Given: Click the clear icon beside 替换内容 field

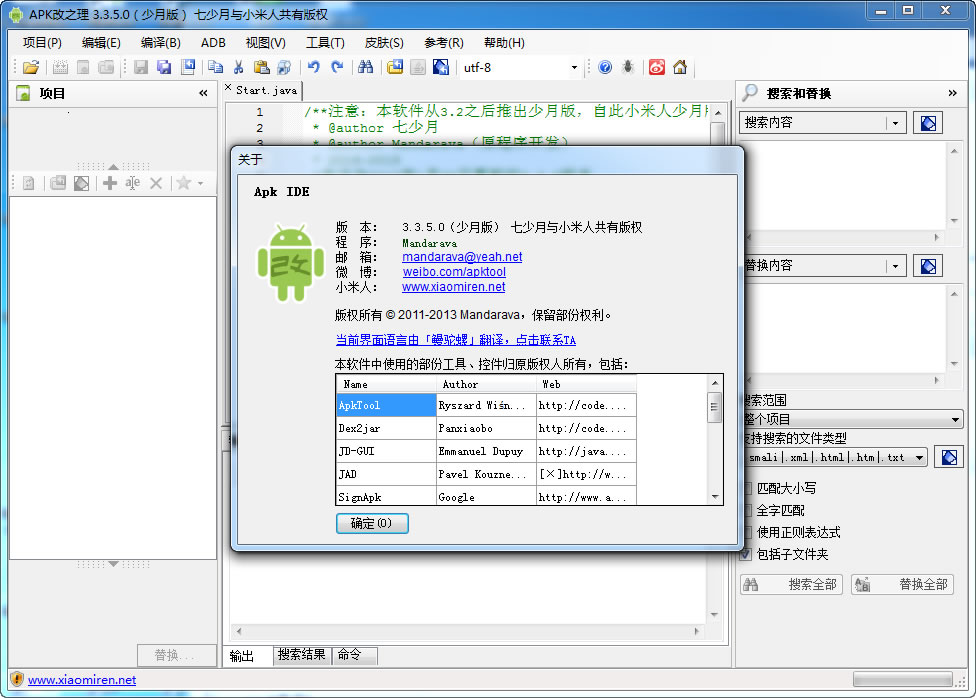Looking at the screenshot, I should (x=927, y=266).
